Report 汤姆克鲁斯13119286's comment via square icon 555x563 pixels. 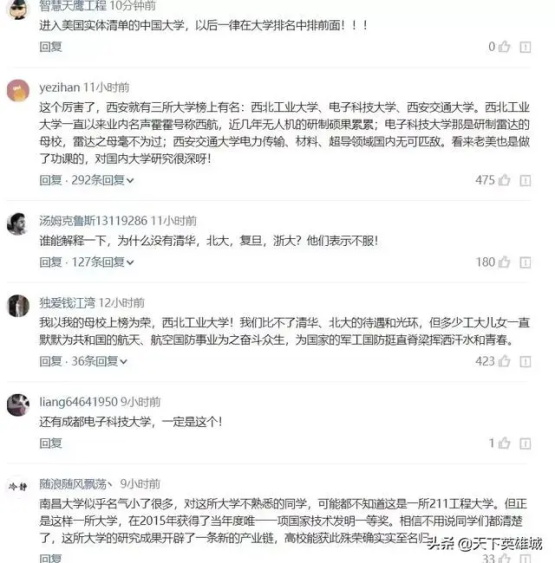click(x=525, y=262)
